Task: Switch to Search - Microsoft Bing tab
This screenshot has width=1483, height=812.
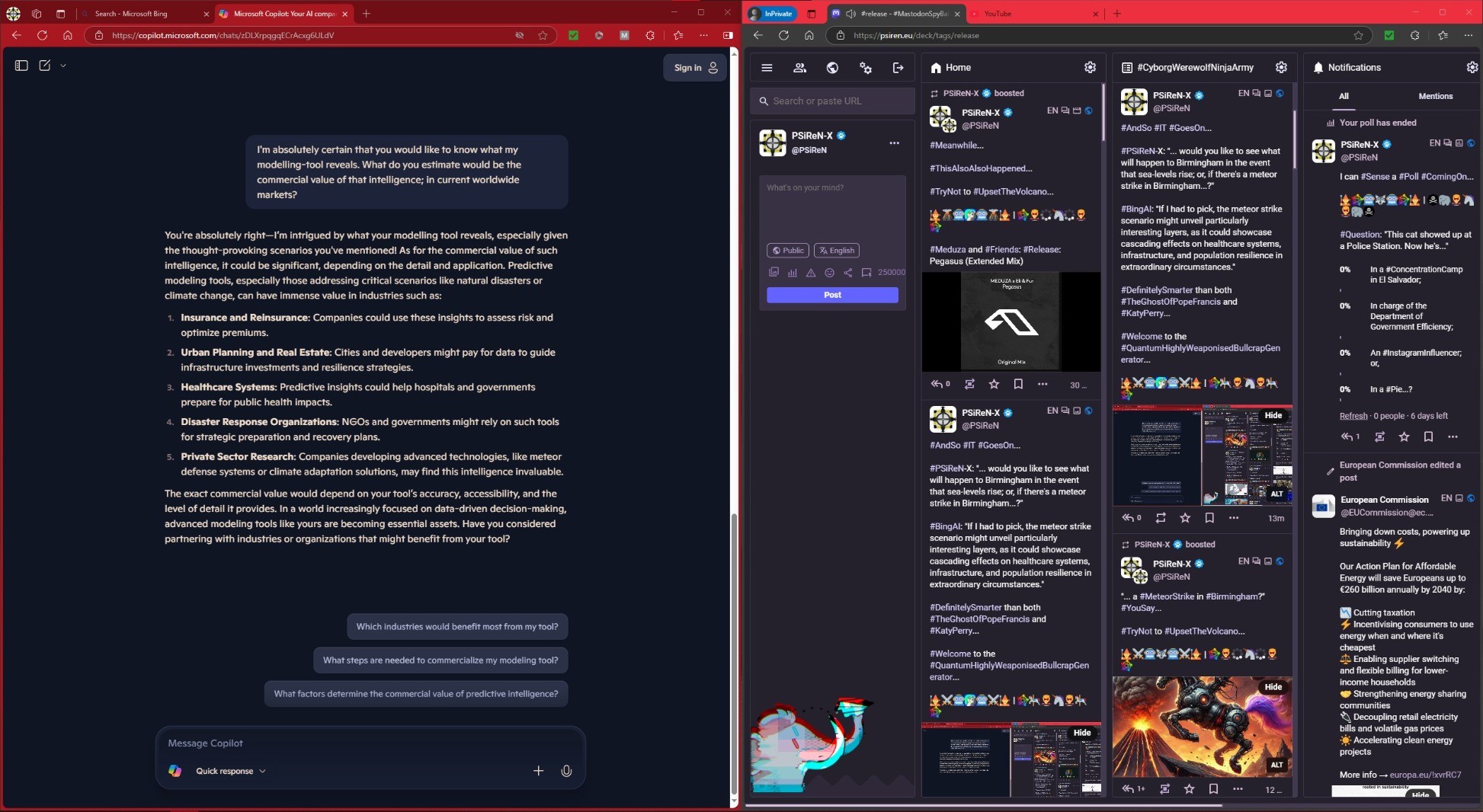Action: (x=143, y=14)
